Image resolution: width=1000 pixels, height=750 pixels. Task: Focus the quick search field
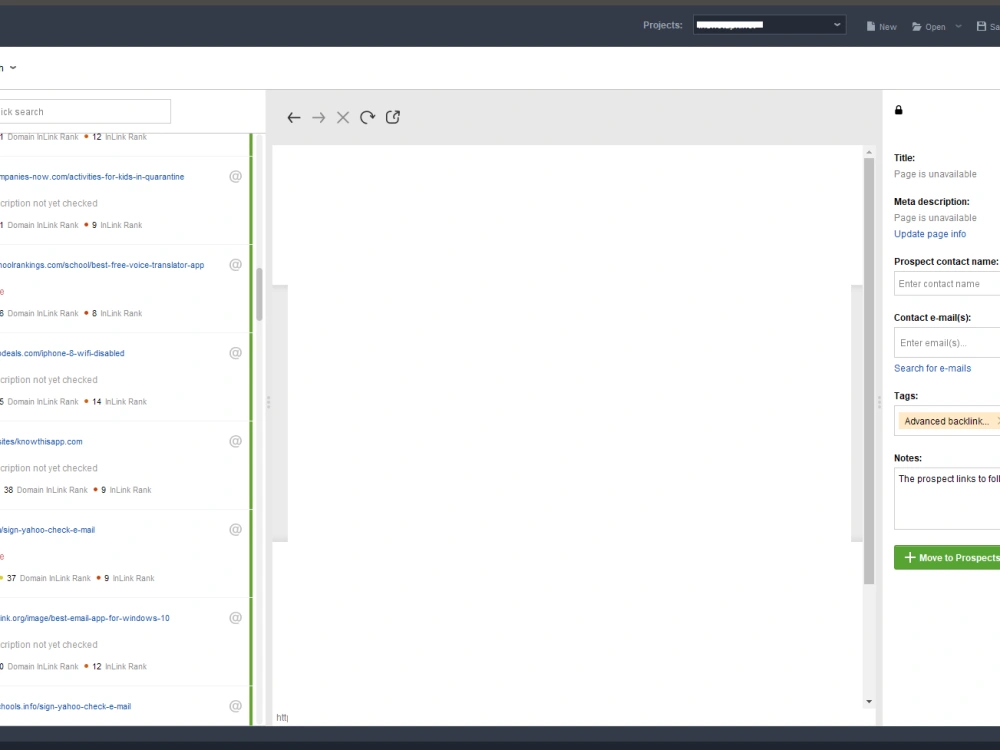coord(85,112)
